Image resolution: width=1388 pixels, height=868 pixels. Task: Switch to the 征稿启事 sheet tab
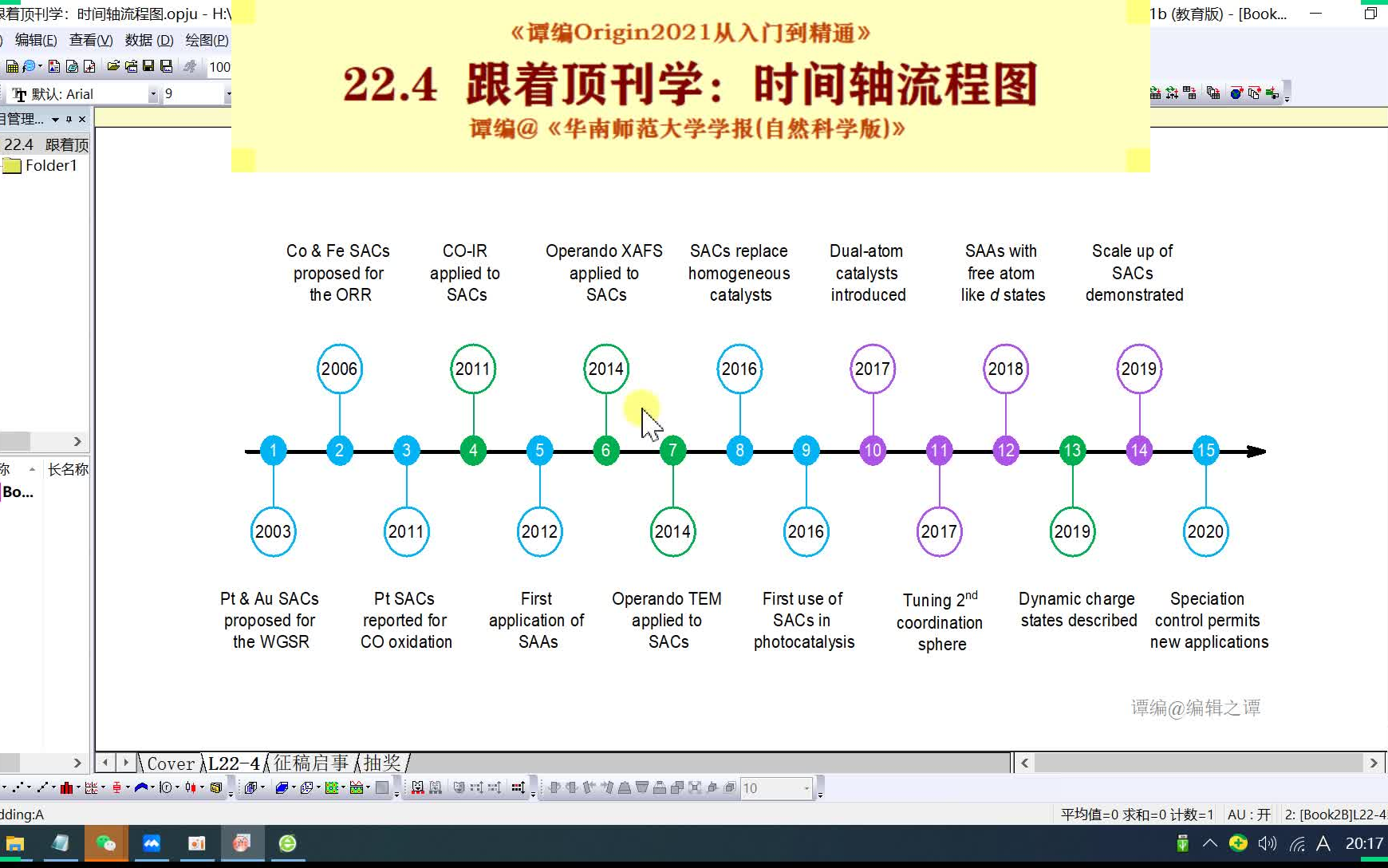point(311,763)
